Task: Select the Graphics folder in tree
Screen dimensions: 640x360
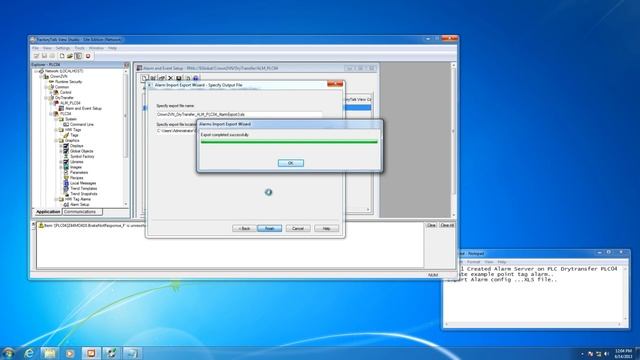Action: (72, 140)
